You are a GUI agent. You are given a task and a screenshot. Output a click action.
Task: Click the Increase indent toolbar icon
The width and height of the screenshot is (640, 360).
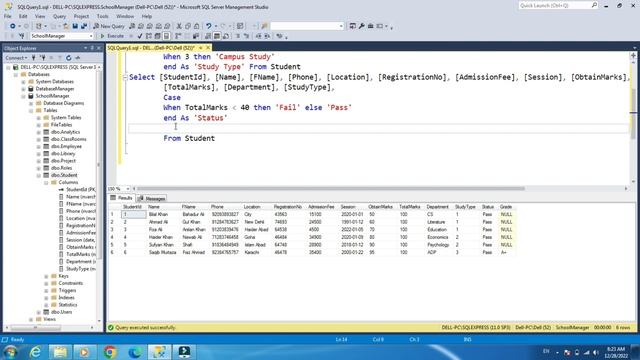(267, 36)
